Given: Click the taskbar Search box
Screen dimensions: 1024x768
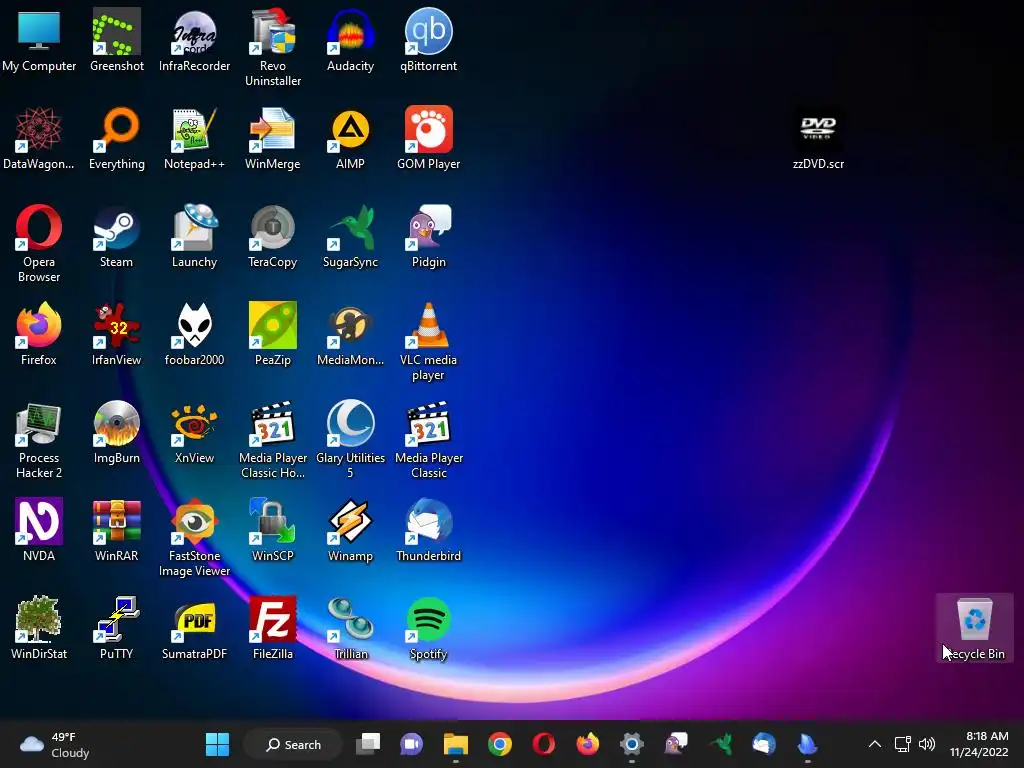Looking at the screenshot, I should click(293, 744).
